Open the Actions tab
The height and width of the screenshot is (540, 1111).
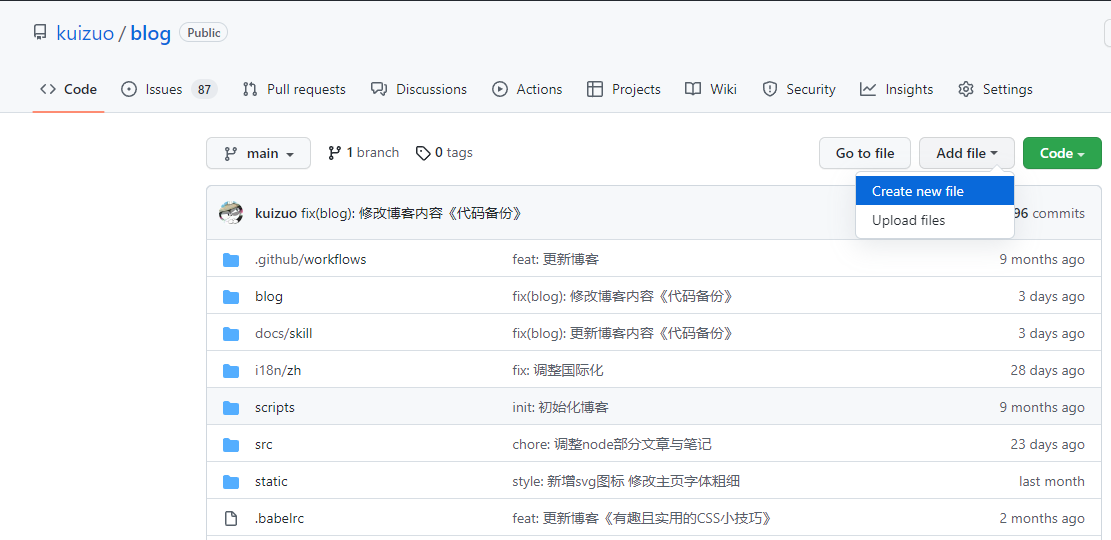click(x=527, y=89)
